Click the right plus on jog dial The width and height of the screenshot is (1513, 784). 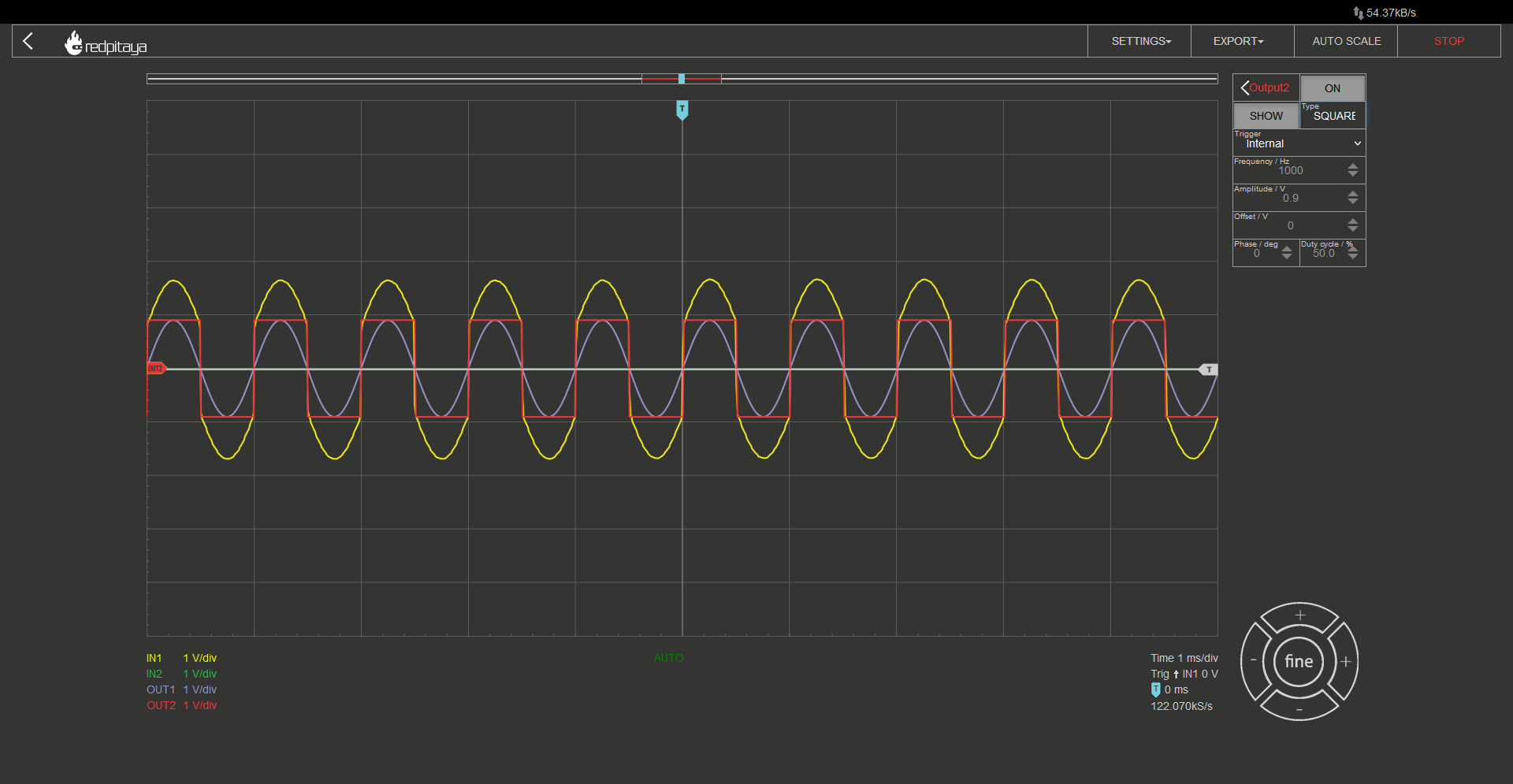coord(1346,661)
